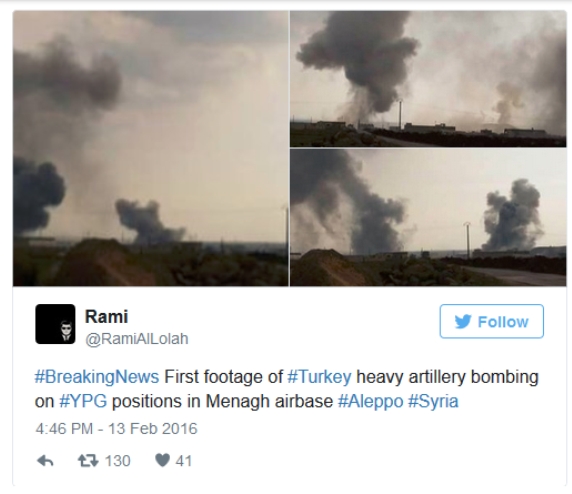Click Rami's profile avatar picture

(55, 324)
